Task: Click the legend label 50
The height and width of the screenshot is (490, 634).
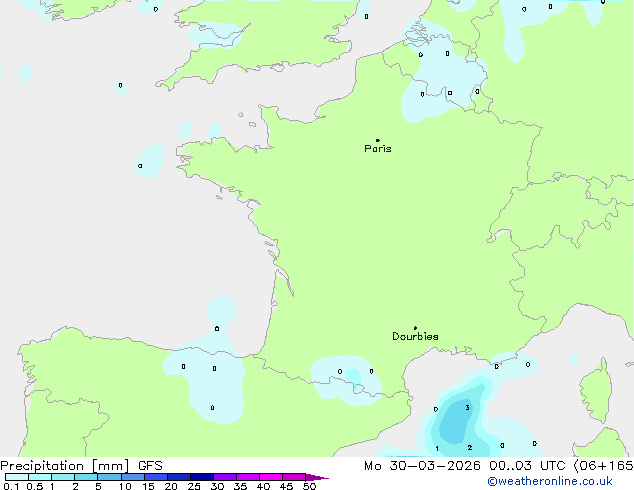Action: [309, 486]
